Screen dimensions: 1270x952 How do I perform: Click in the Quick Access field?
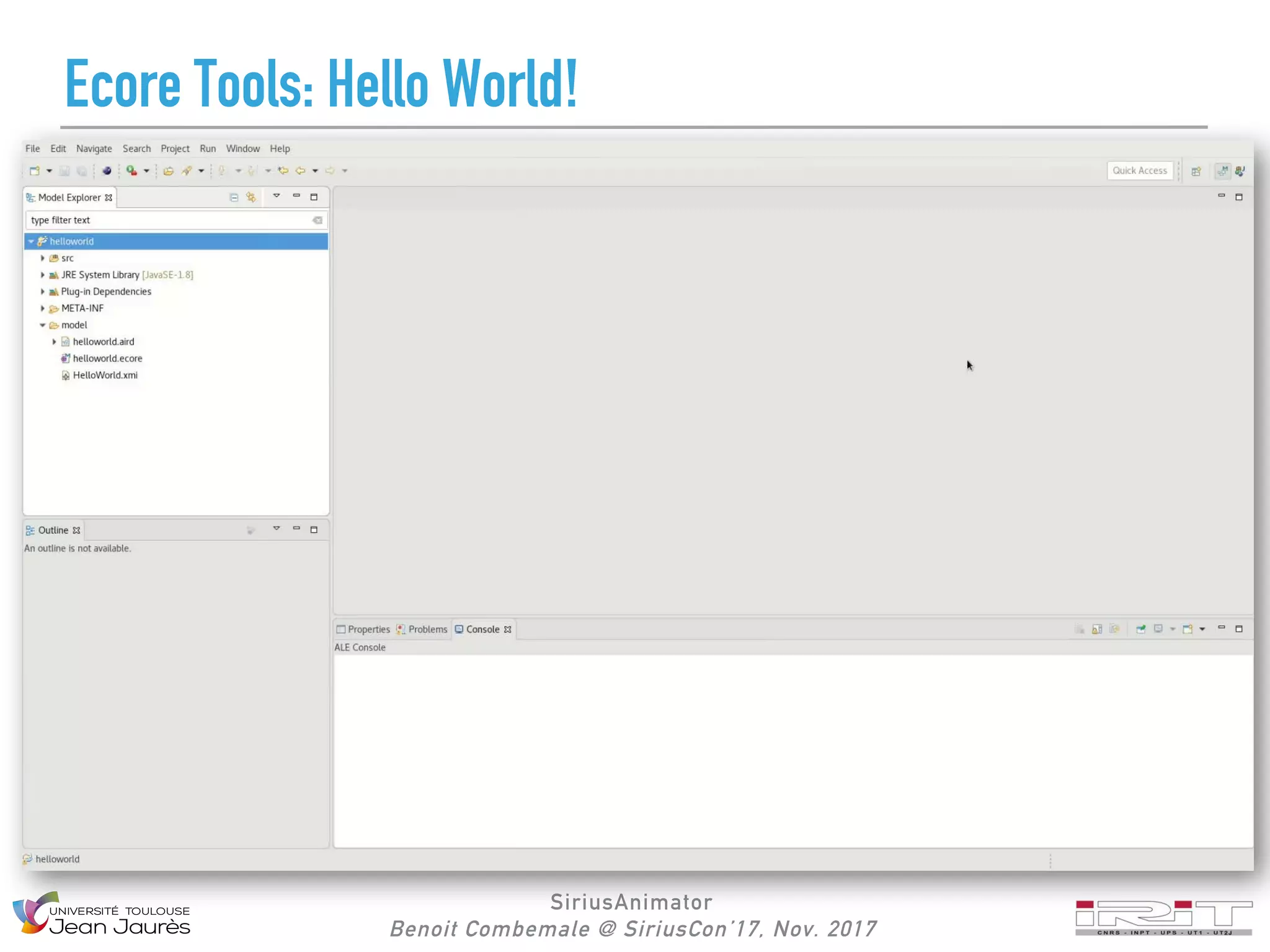pyautogui.click(x=1140, y=170)
